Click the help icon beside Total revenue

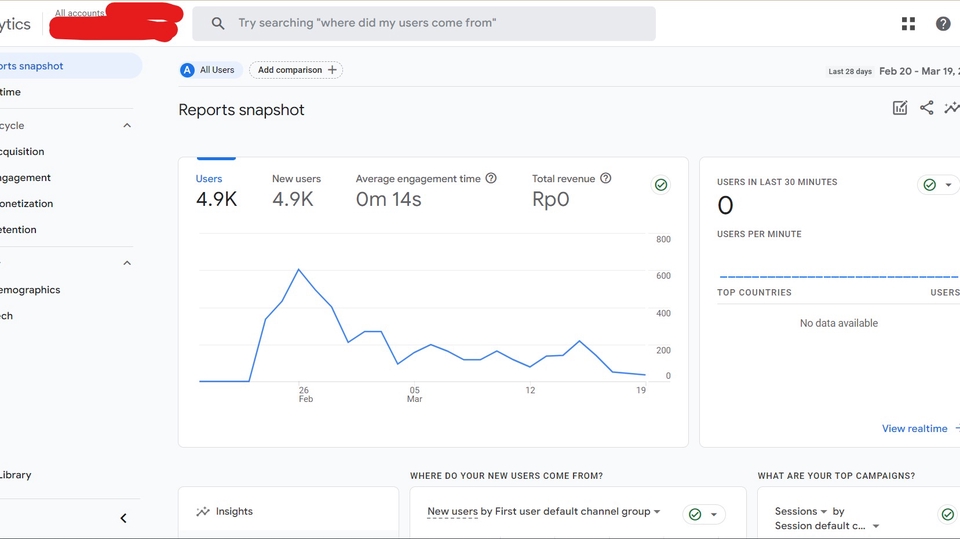(605, 179)
